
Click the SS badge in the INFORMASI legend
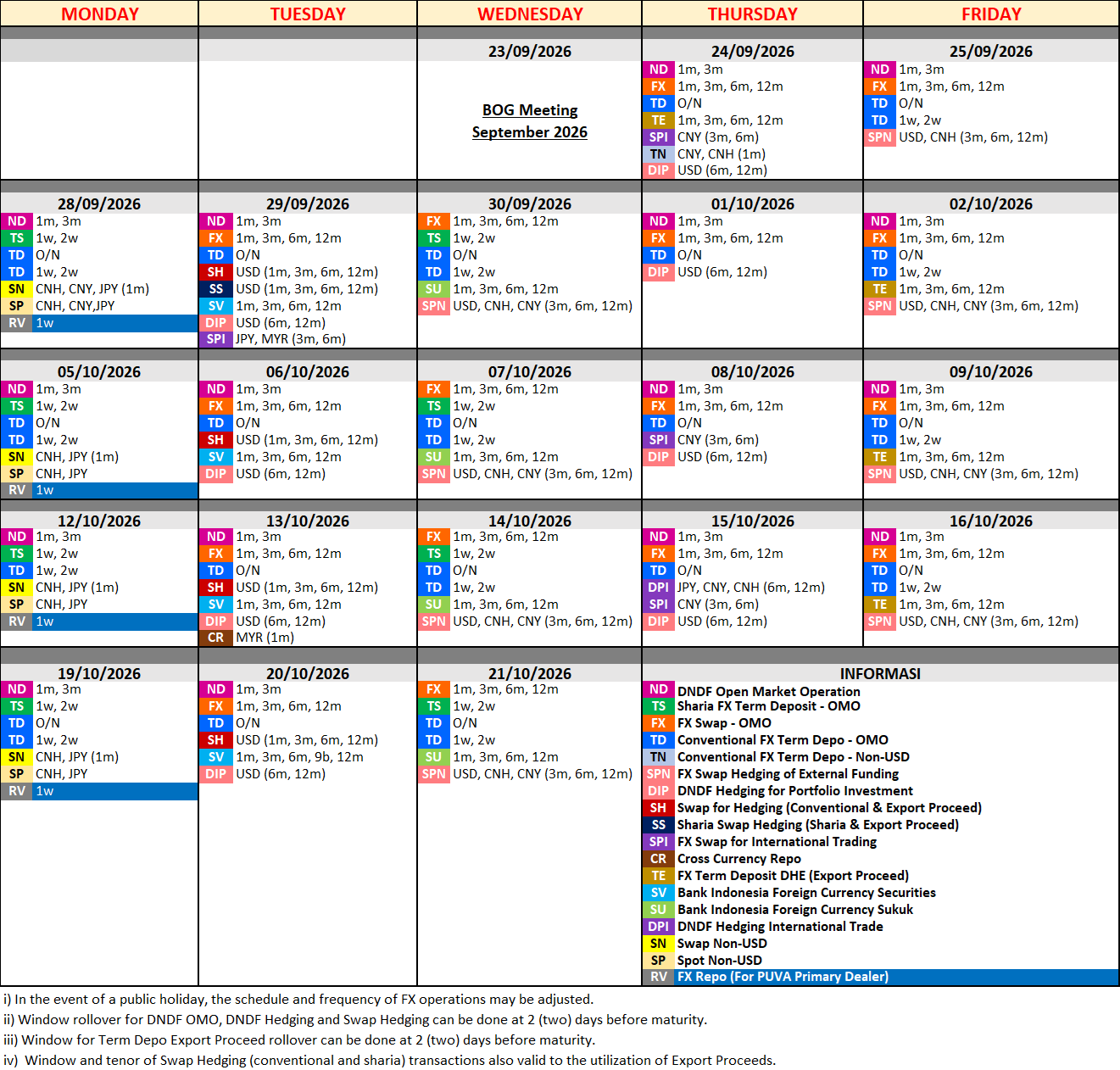coord(659,825)
